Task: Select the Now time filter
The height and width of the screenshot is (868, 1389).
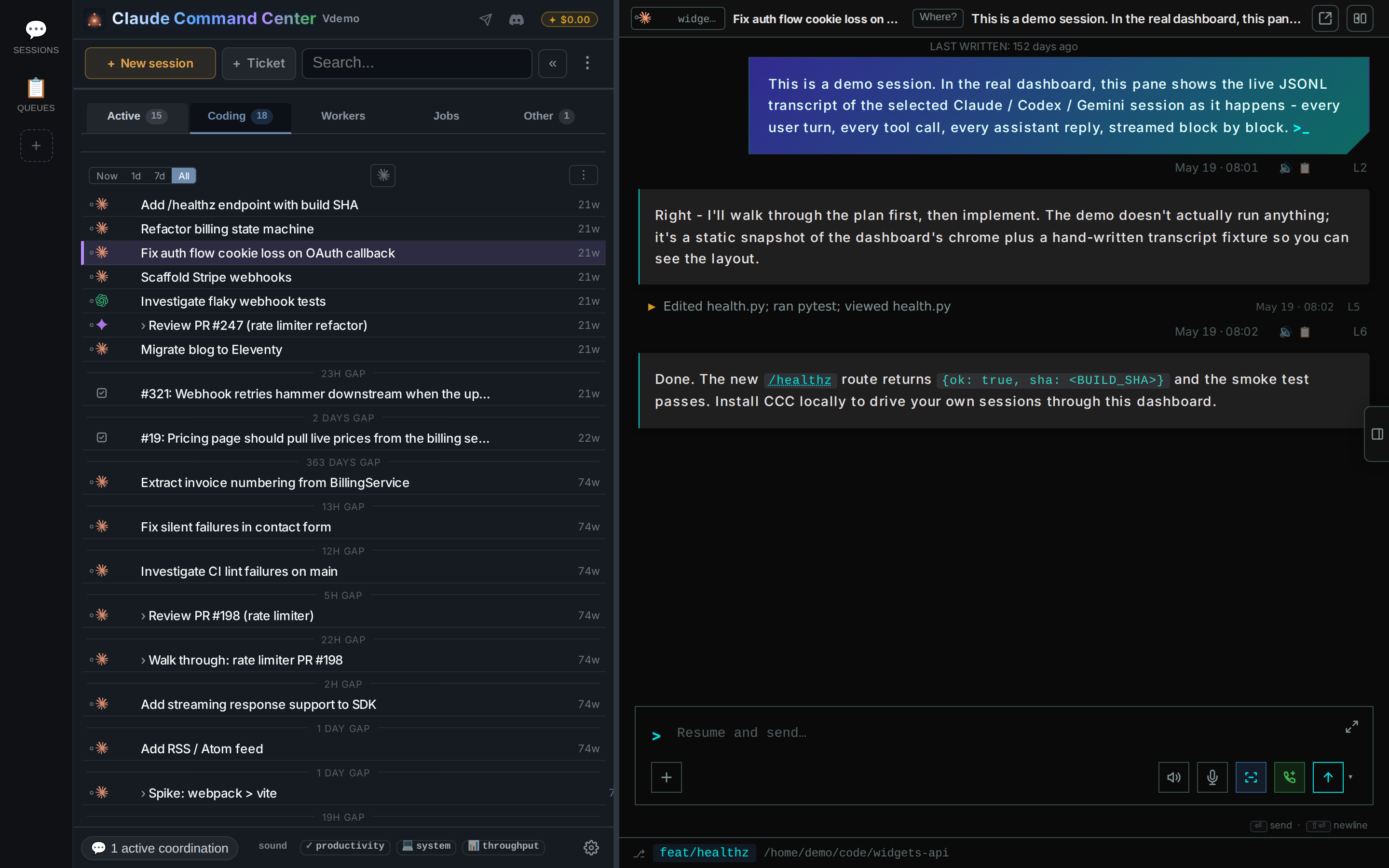Action: (107, 176)
